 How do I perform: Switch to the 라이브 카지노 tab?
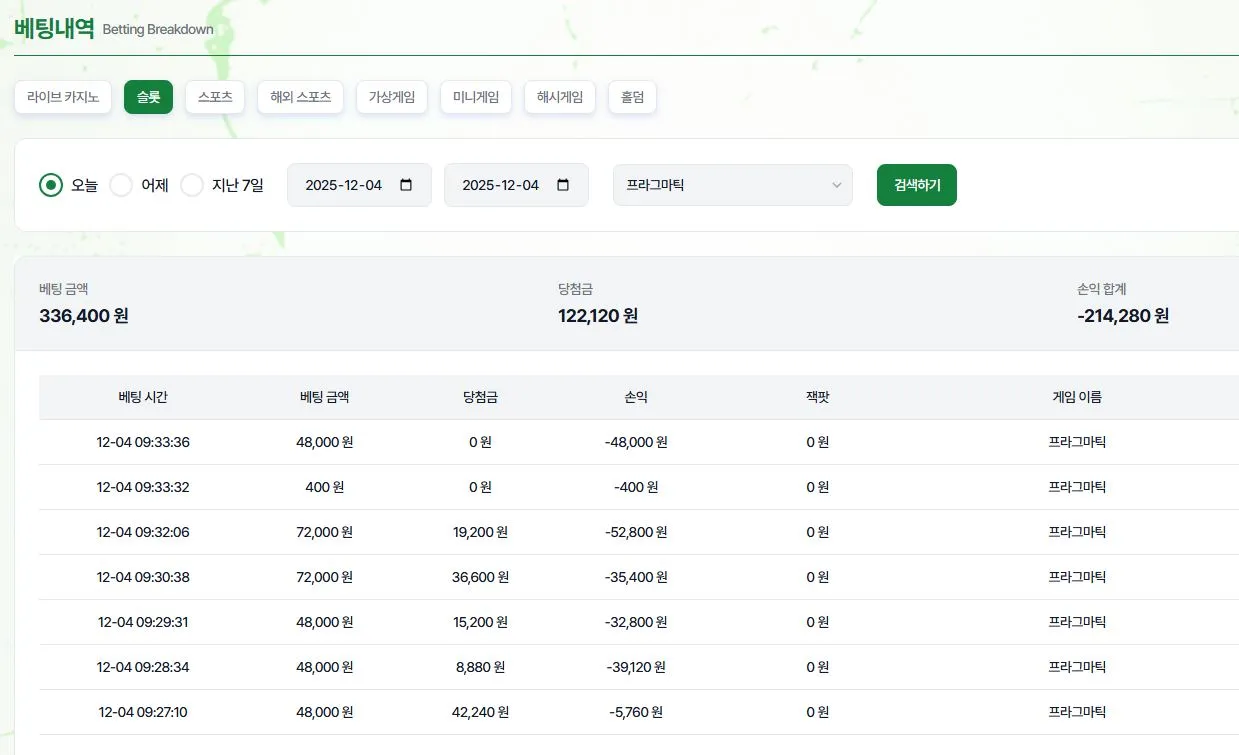click(x=63, y=97)
